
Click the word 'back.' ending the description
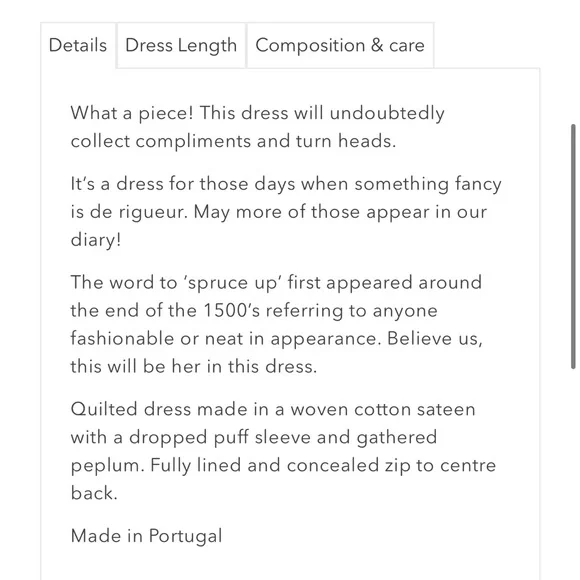[94, 493]
